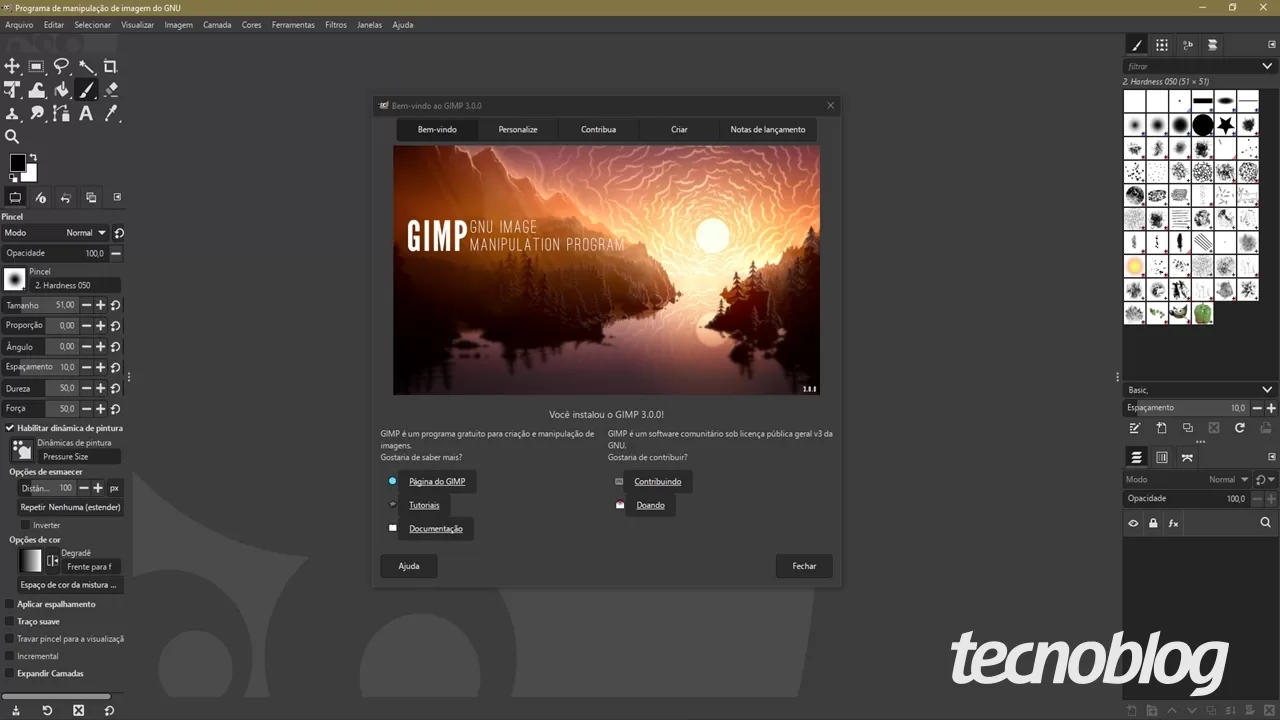Open the Brushes tab in right dock
Viewport: 1280px width, 720px height.
1136,45
